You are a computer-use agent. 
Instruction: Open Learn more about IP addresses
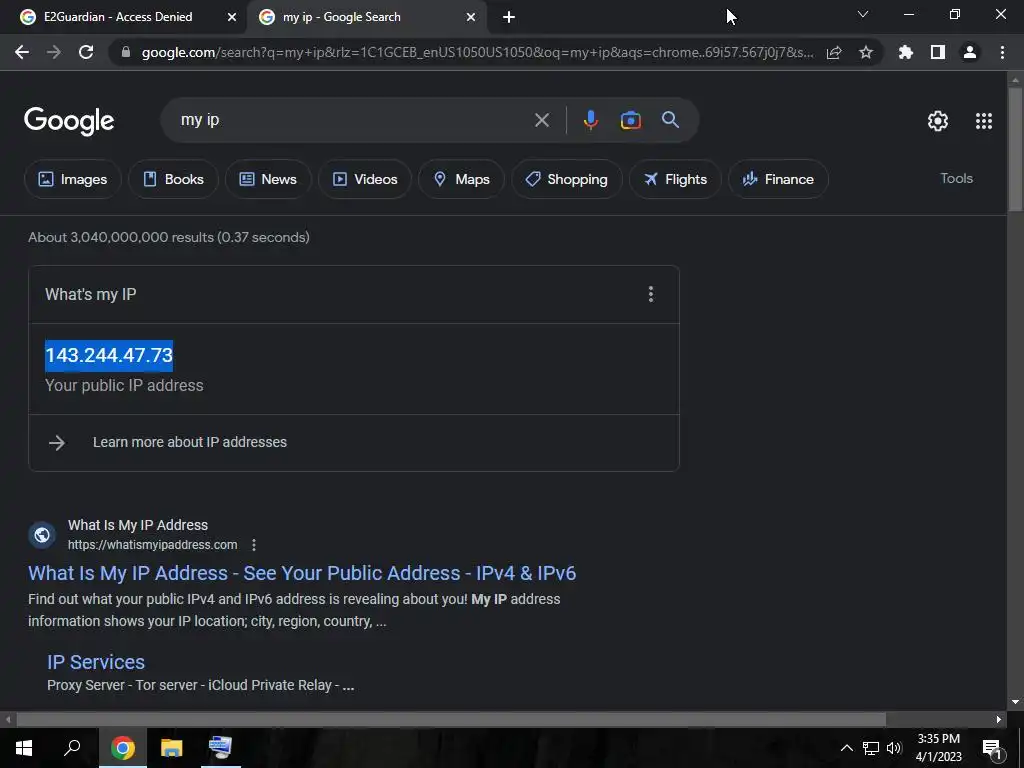coord(189,442)
